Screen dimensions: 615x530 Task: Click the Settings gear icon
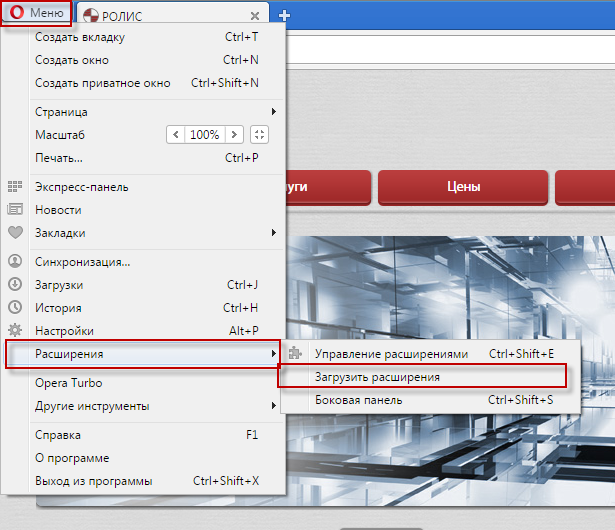point(15,330)
